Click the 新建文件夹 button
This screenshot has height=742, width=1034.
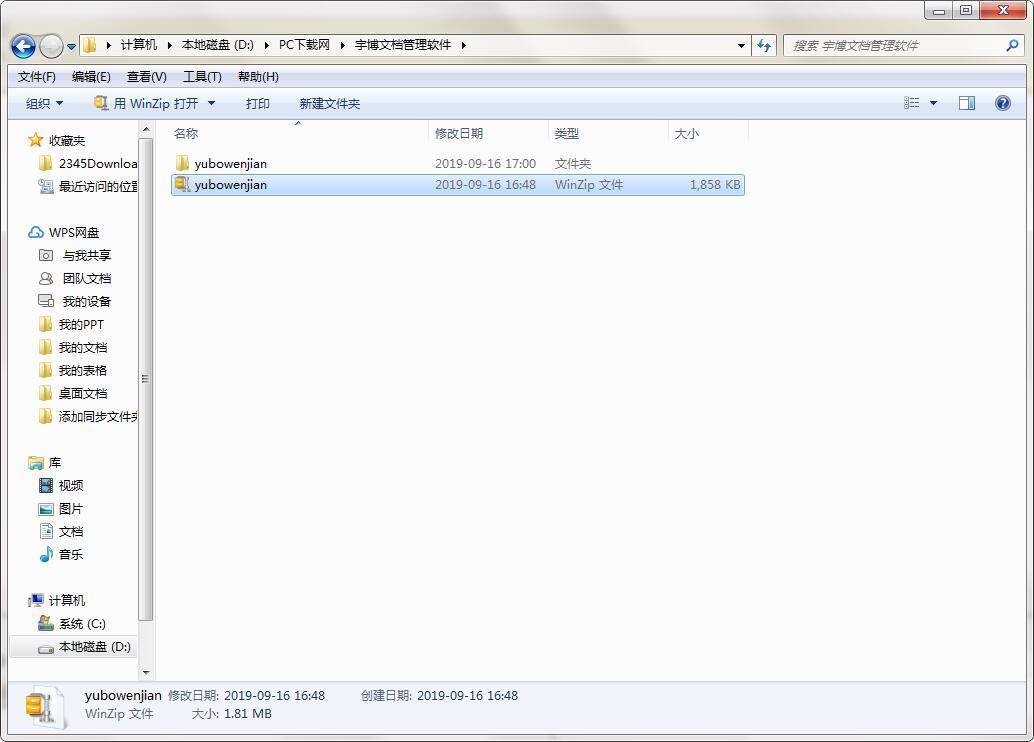[330, 104]
